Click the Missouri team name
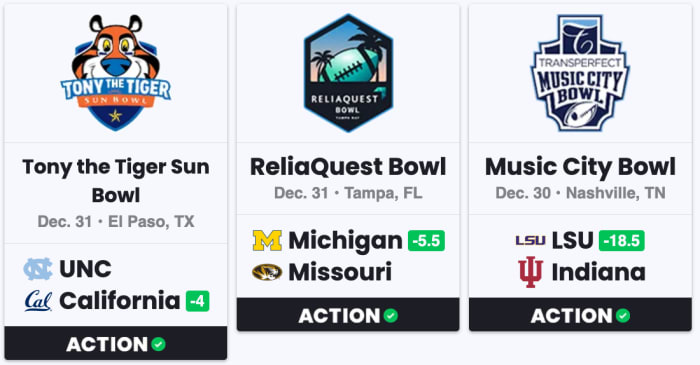Image resolution: width=700 pixels, height=365 pixels. coord(340,272)
